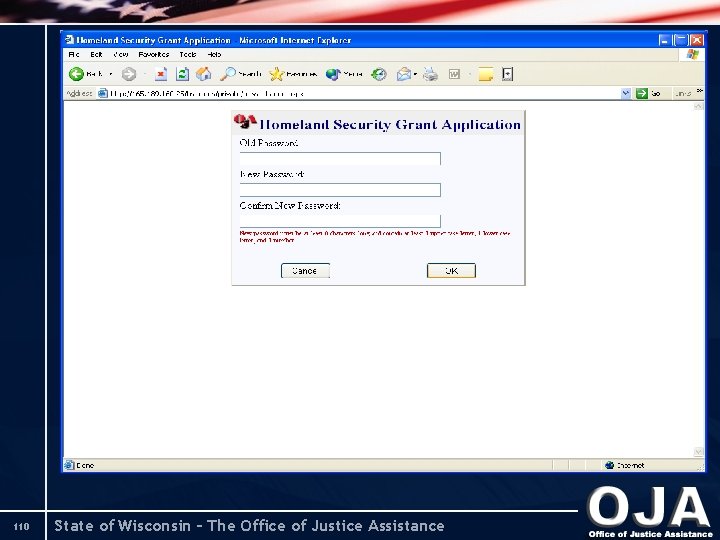720x540 pixels.
Task: Expand the address bar dropdown arrow
Action: (x=625, y=93)
